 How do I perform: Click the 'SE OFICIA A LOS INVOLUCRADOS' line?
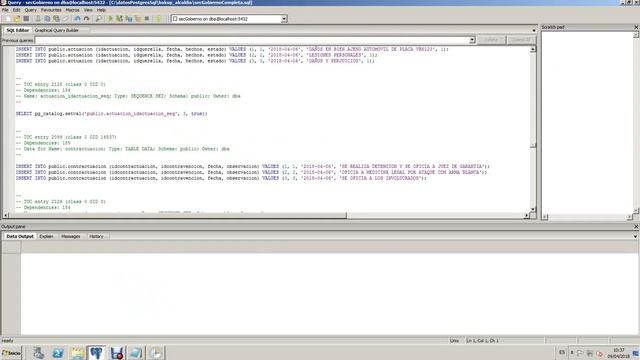221,178
